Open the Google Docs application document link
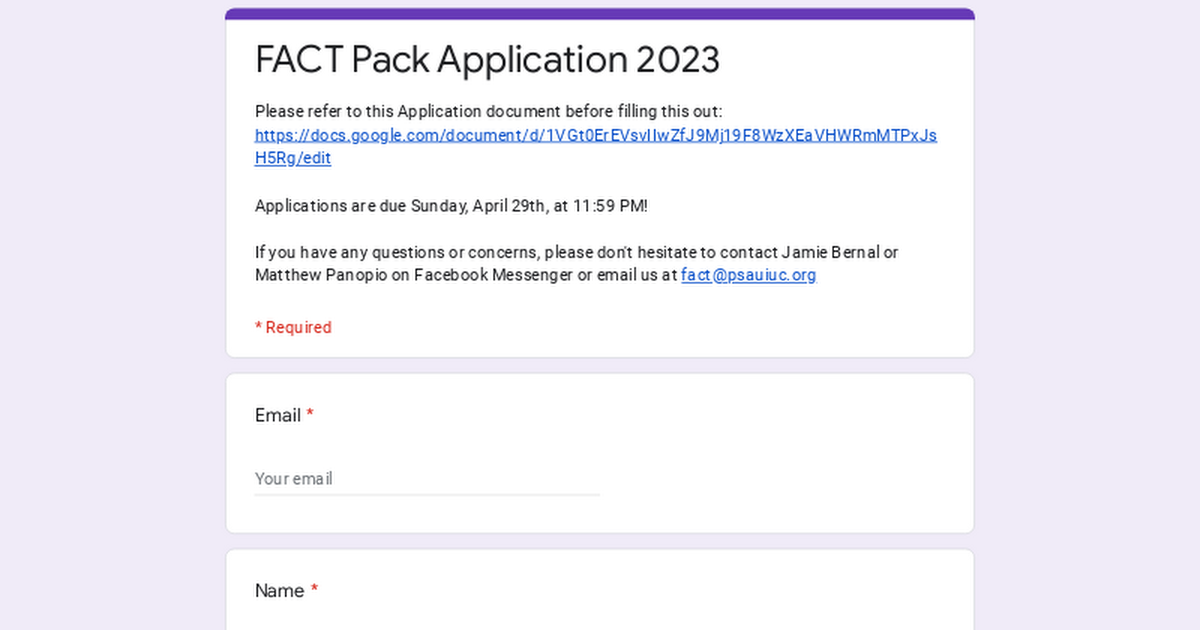Viewport: 1200px width, 630px height. coord(595,135)
